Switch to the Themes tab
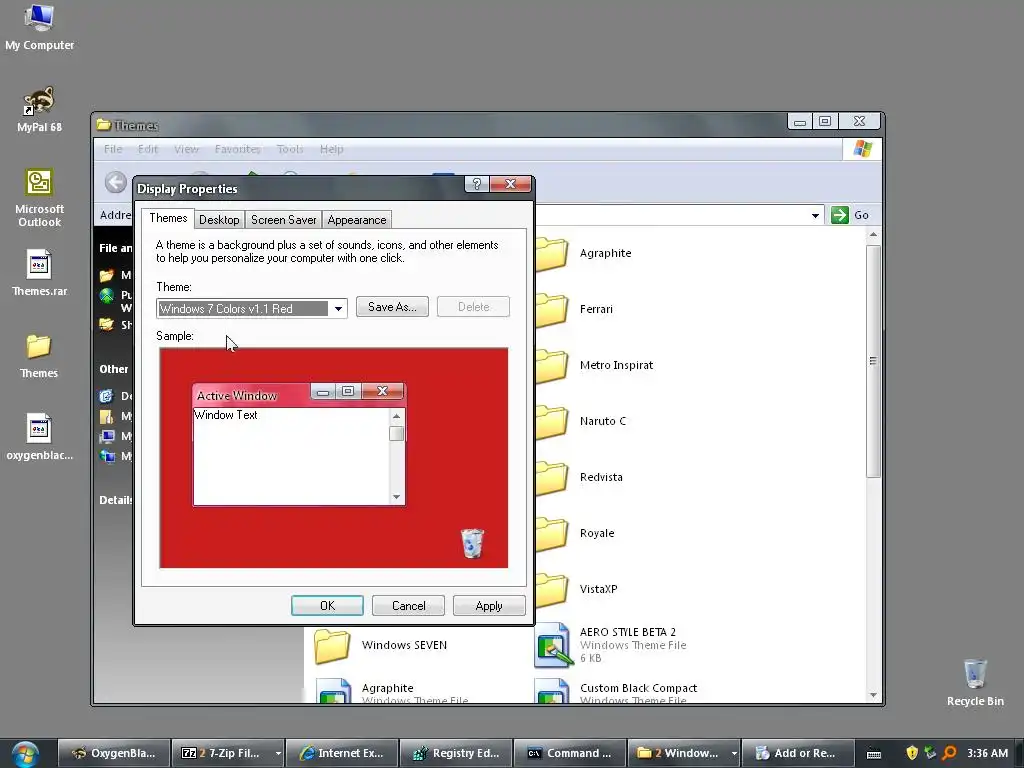The image size is (1024, 768). 168,218
